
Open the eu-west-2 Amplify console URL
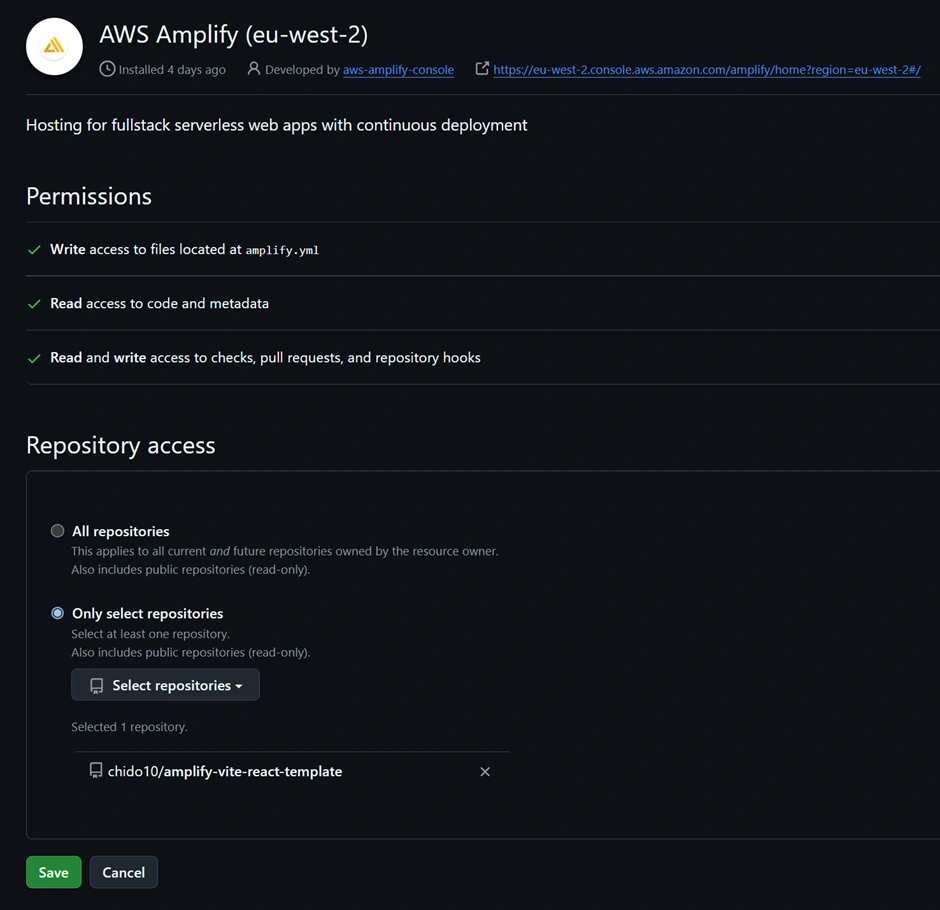pos(706,70)
